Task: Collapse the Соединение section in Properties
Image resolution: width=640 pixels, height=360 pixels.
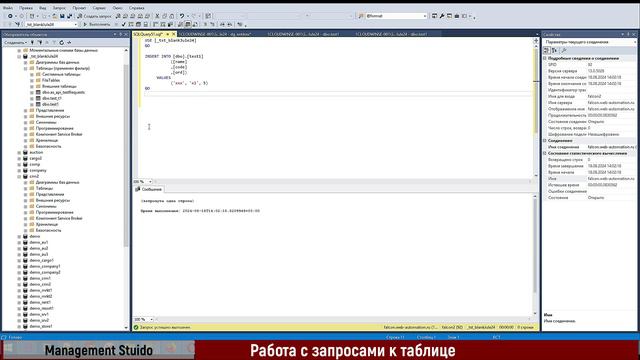Action: (545, 140)
